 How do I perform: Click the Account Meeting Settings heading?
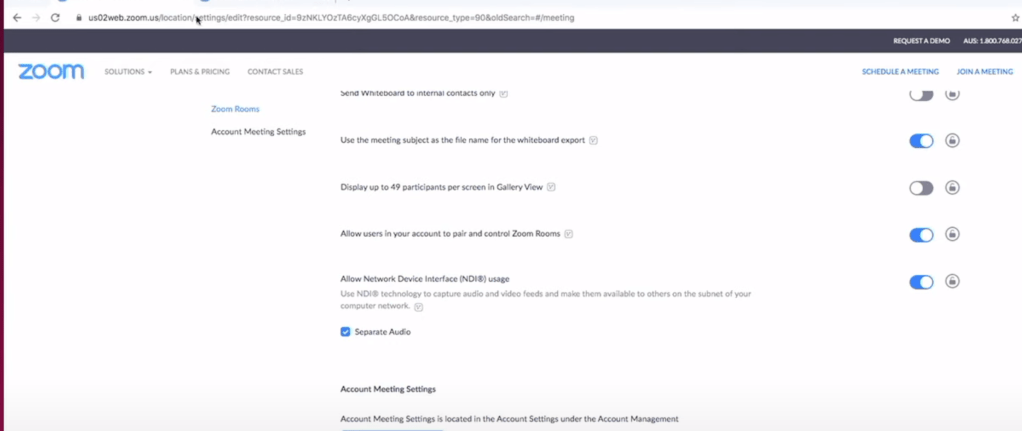click(x=388, y=389)
